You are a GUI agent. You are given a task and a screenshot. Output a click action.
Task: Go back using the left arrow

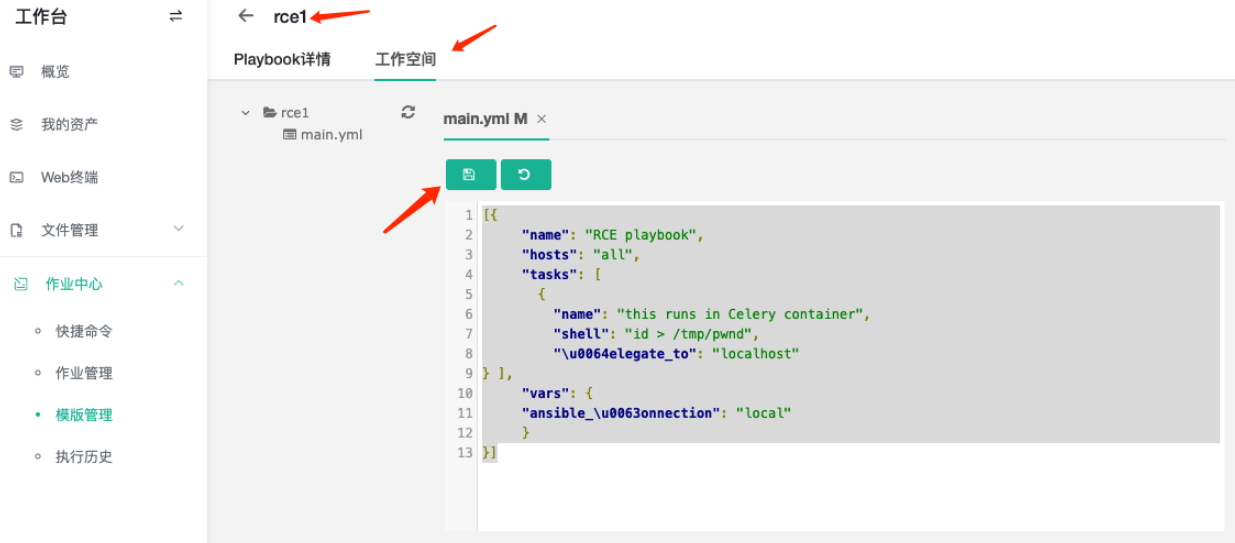pos(246,16)
